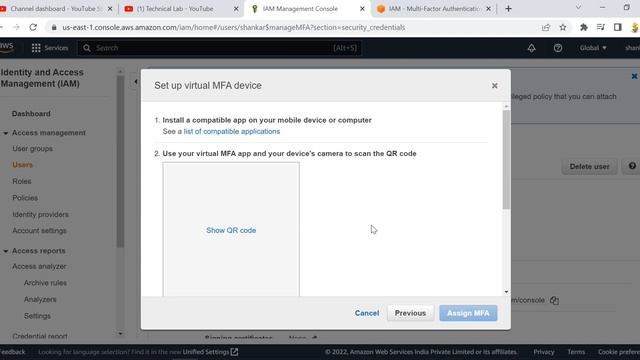
Task: Reload the browser page
Action: (33, 27)
